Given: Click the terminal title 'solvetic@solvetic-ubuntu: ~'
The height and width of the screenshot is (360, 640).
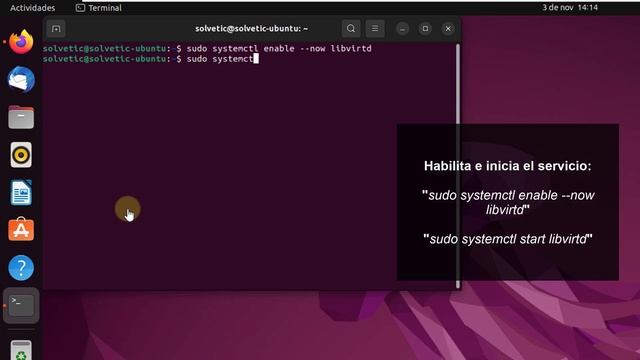Looking at the screenshot, I should [251, 29].
